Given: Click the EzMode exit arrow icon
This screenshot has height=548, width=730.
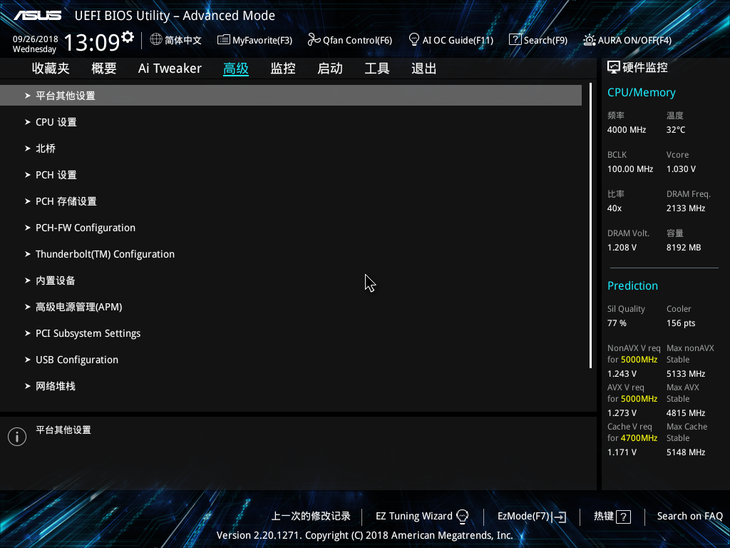Looking at the screenshot, I should (560, 516).
